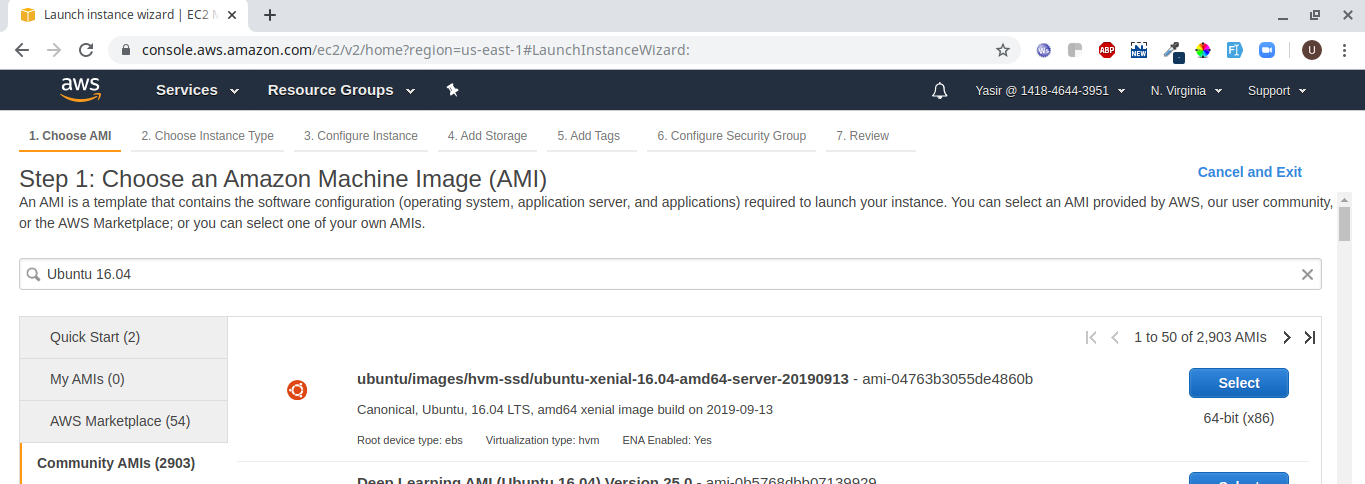This screenshot has height=484, width=1365.
Task: Expand the Support menu
Action: (x=1277, y=91)
